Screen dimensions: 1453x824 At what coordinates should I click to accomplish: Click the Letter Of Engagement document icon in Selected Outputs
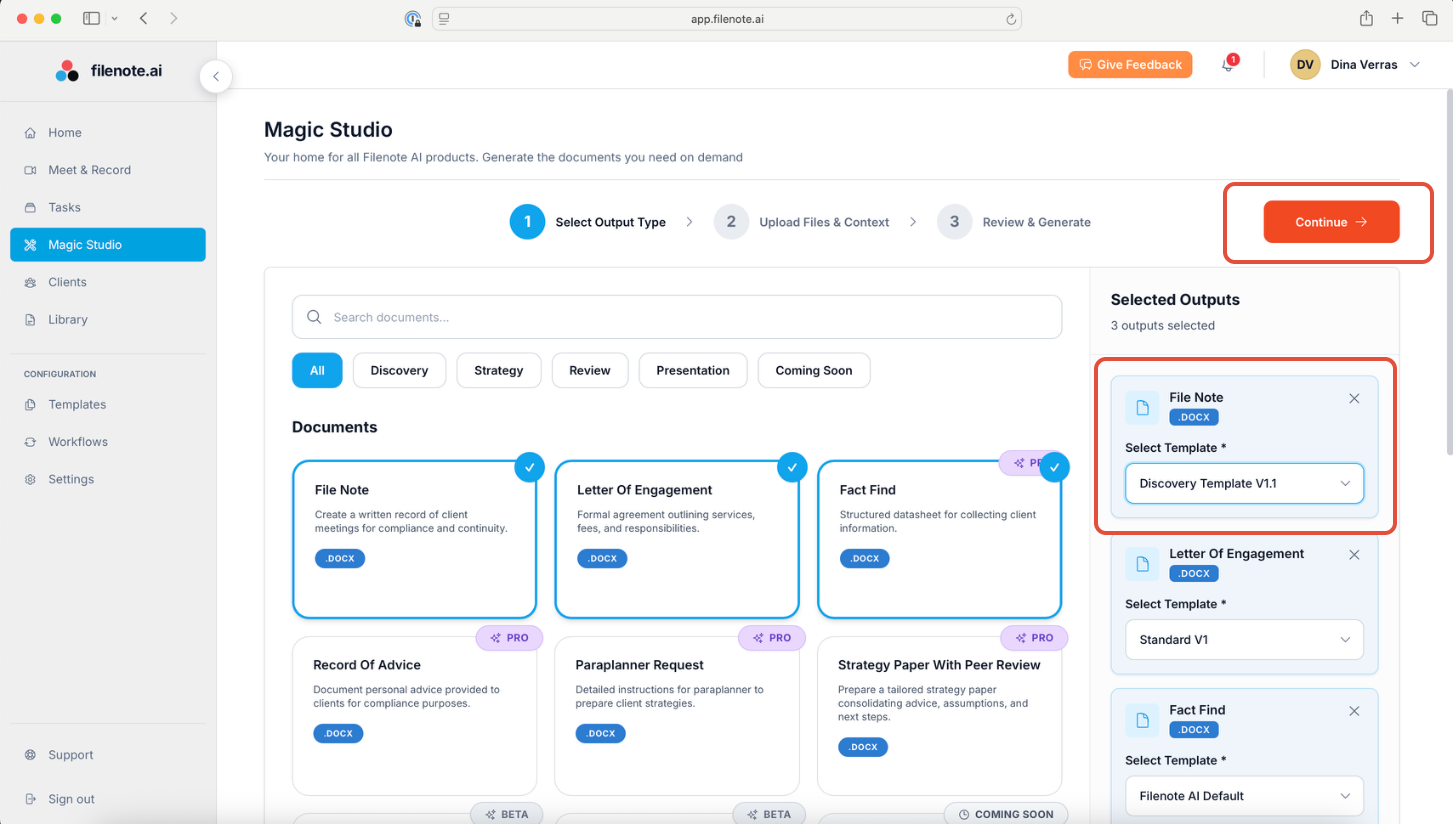[x=1142, y=564]
